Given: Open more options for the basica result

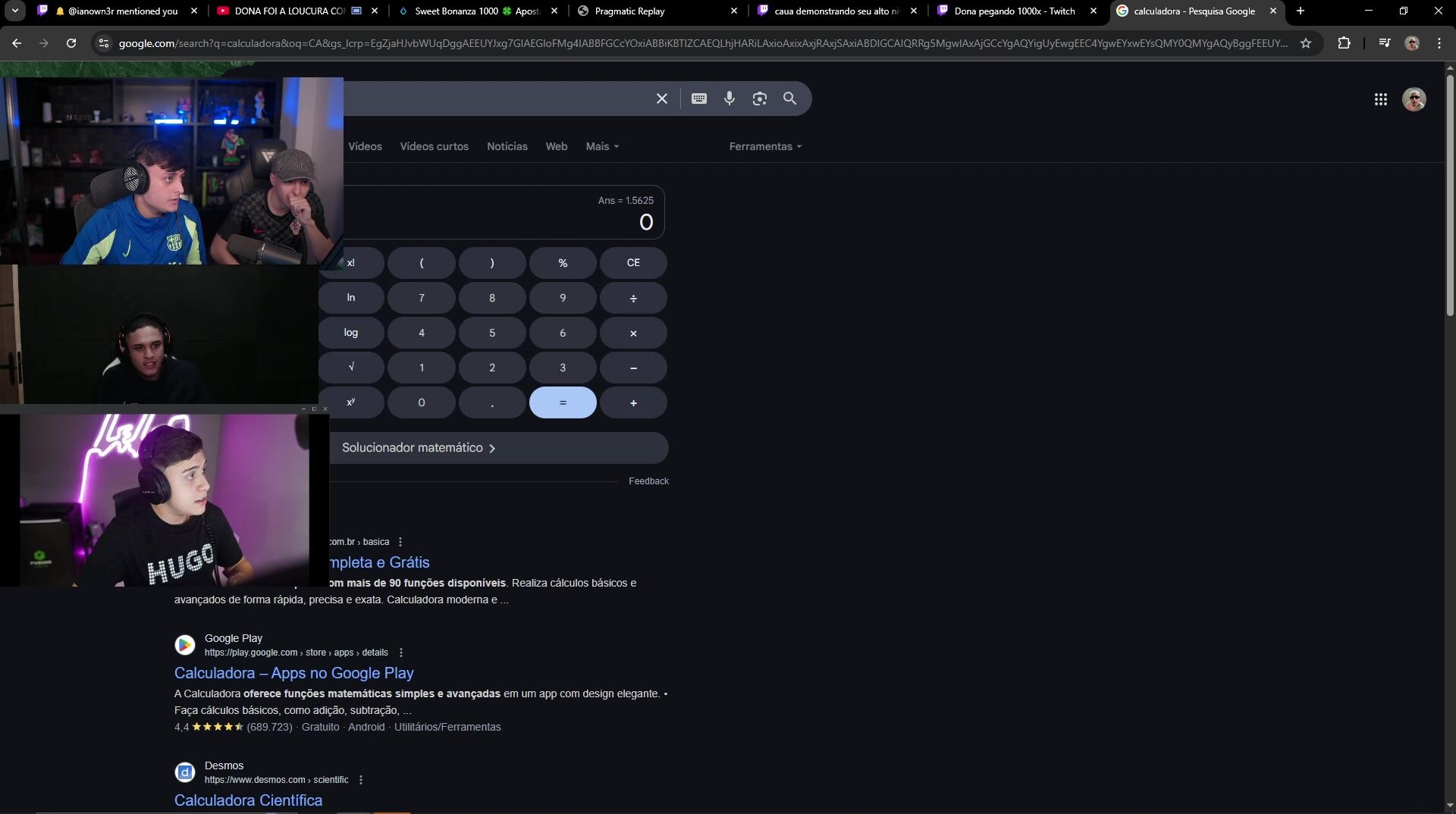Looking at the screenshot, I should [x=400, y=542].
